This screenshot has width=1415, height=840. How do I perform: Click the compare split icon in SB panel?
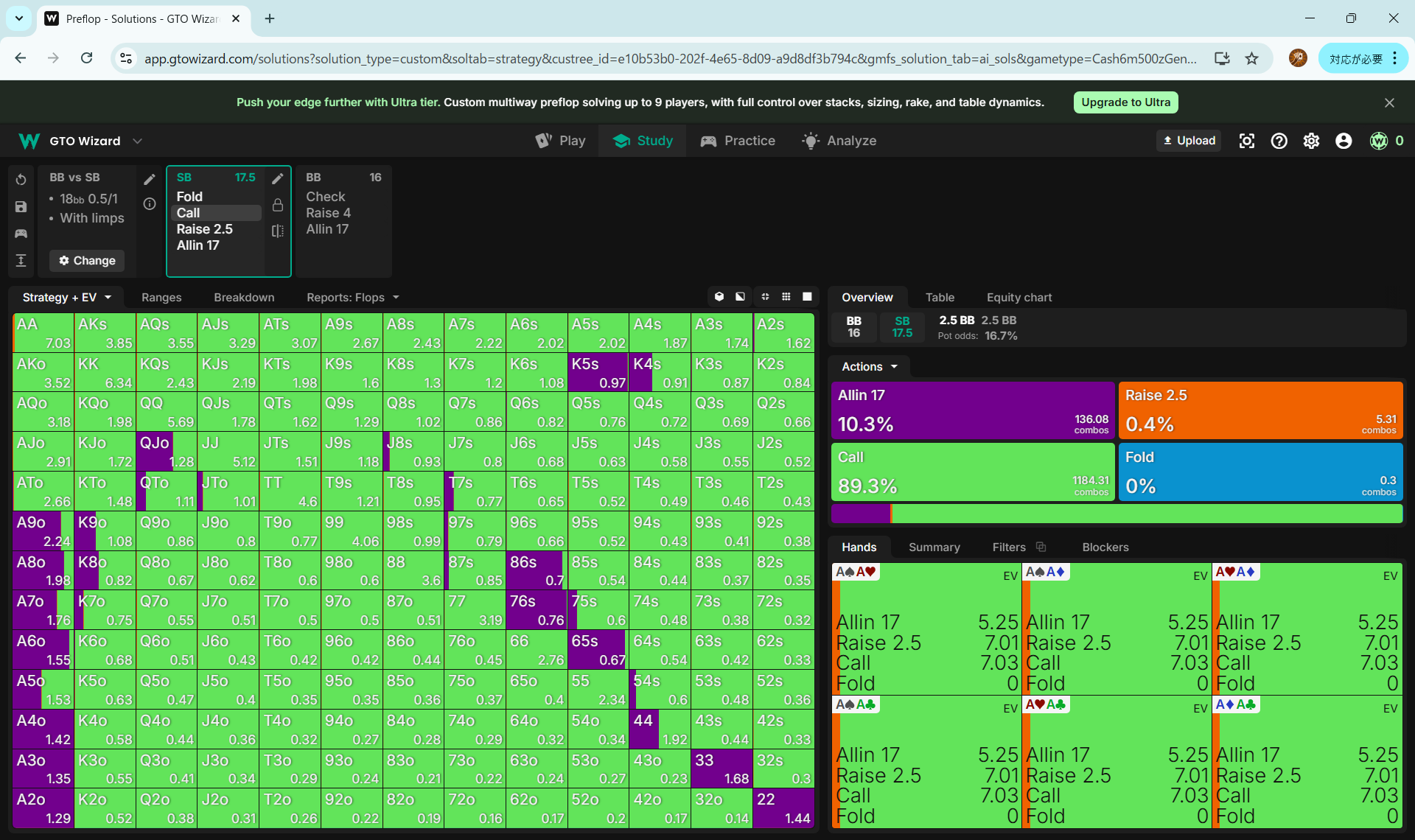(278, 231)
